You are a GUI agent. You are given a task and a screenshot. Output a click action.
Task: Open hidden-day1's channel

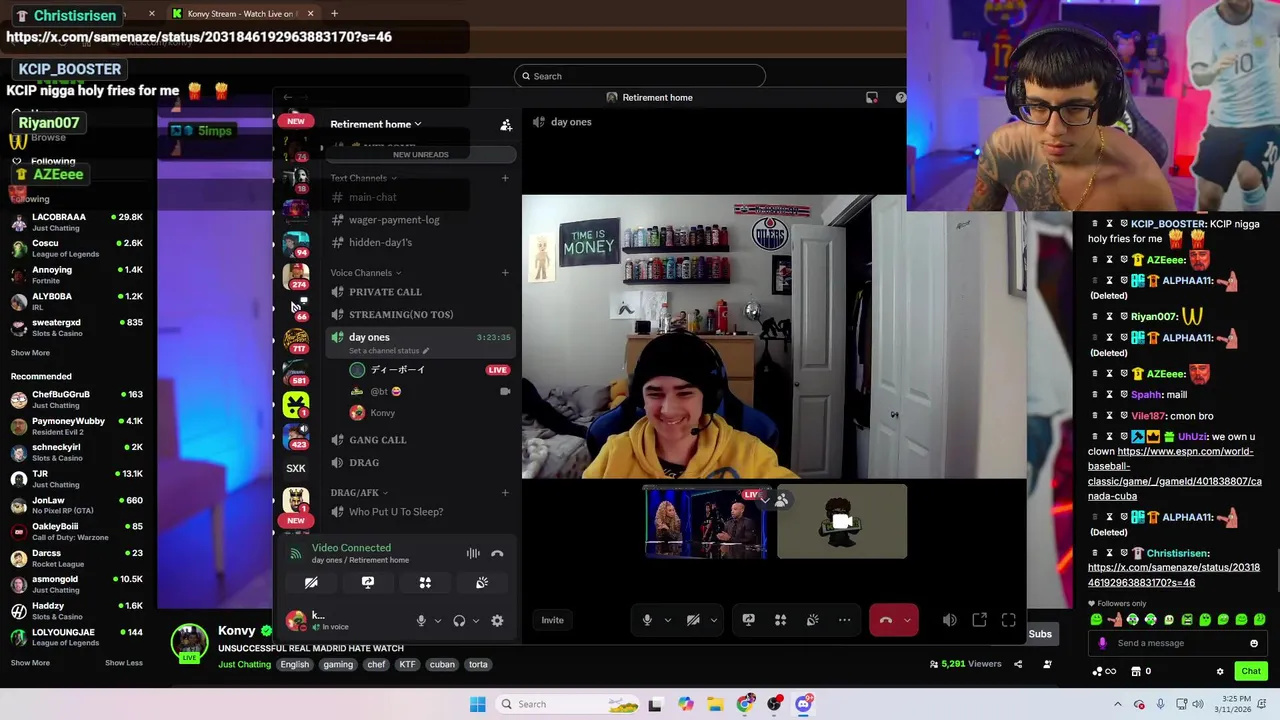click(x=420, y=242)
